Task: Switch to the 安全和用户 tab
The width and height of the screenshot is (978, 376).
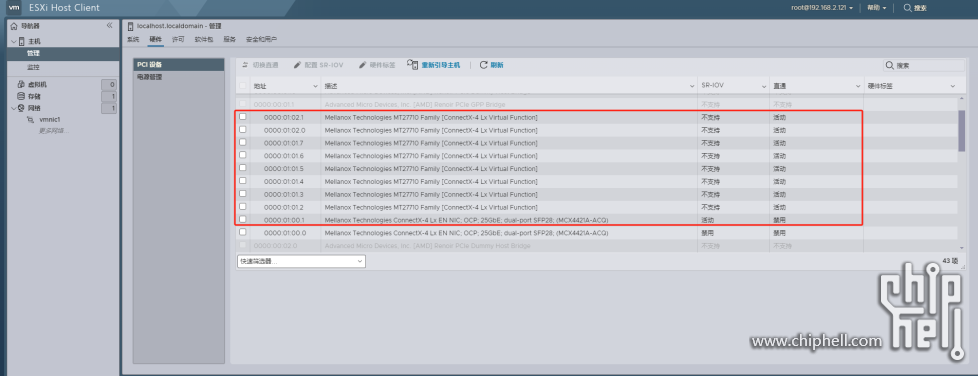Action: click(261, 39)
